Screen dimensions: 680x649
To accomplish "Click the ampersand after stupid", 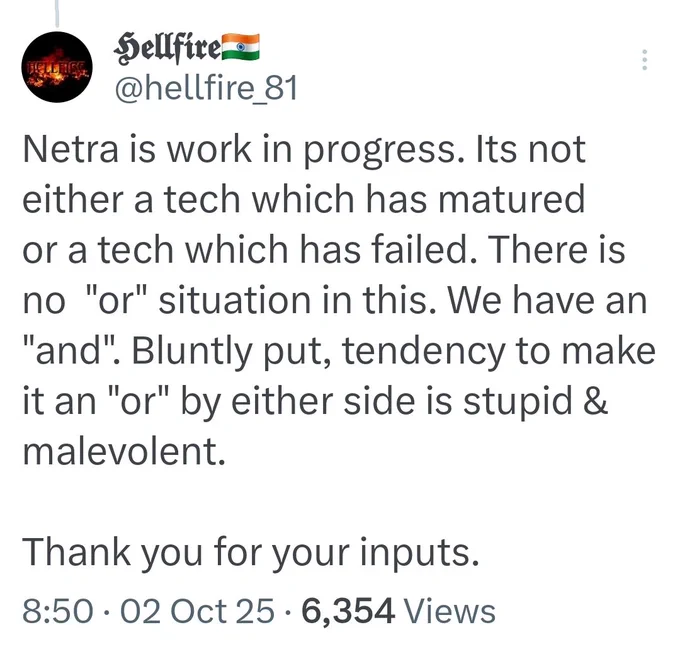I will tap(595, 400).
